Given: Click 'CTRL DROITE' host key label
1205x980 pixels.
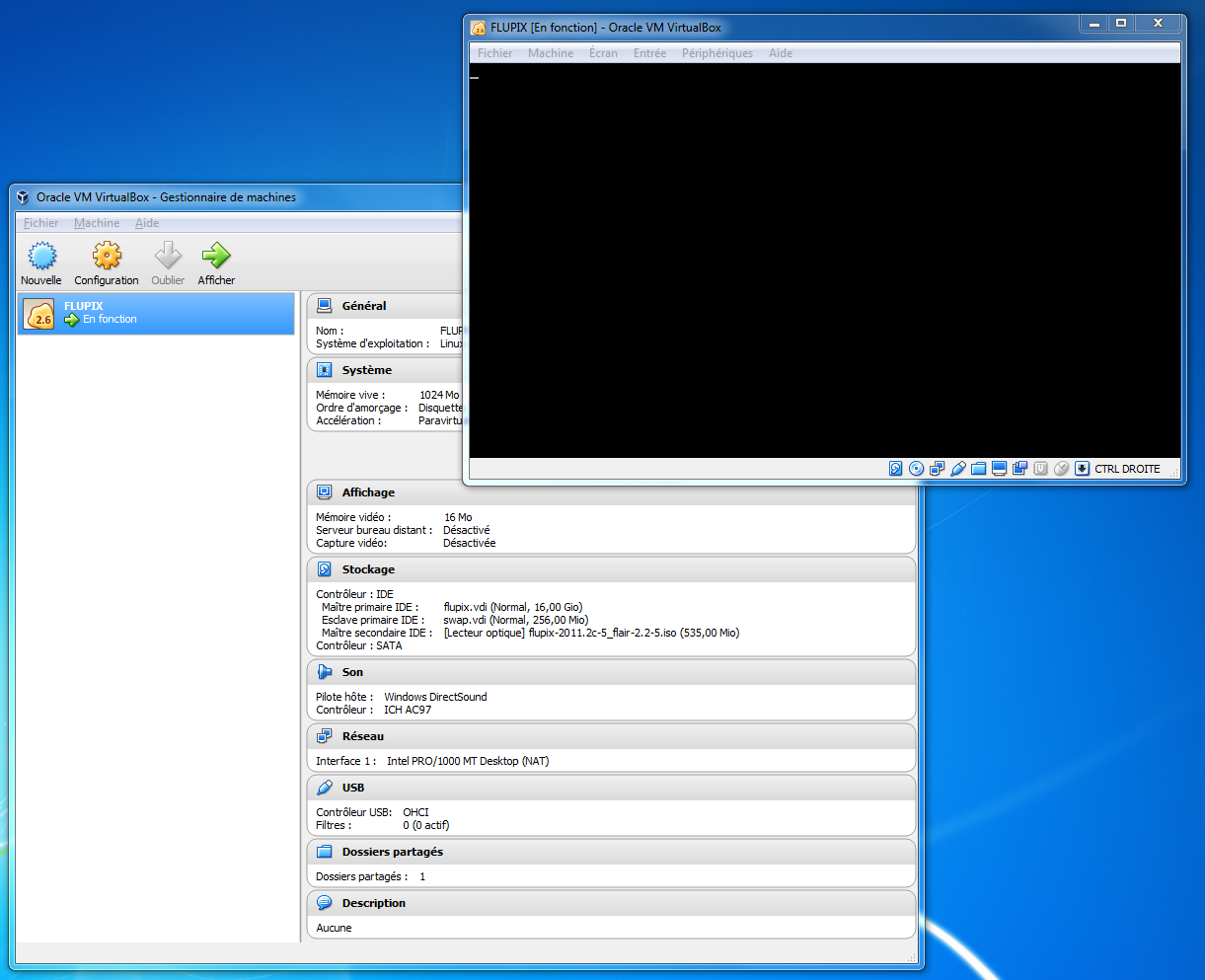Looking at the screenshot, I should [1127, 469].
